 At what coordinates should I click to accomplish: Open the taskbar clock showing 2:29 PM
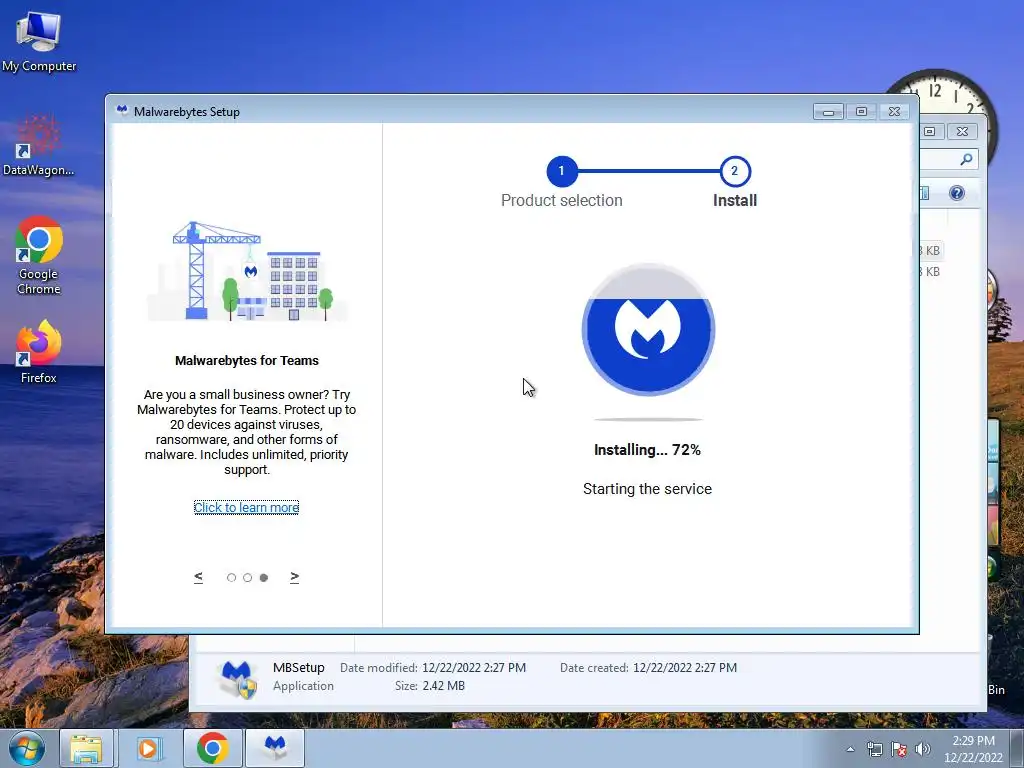coord(973,749)
